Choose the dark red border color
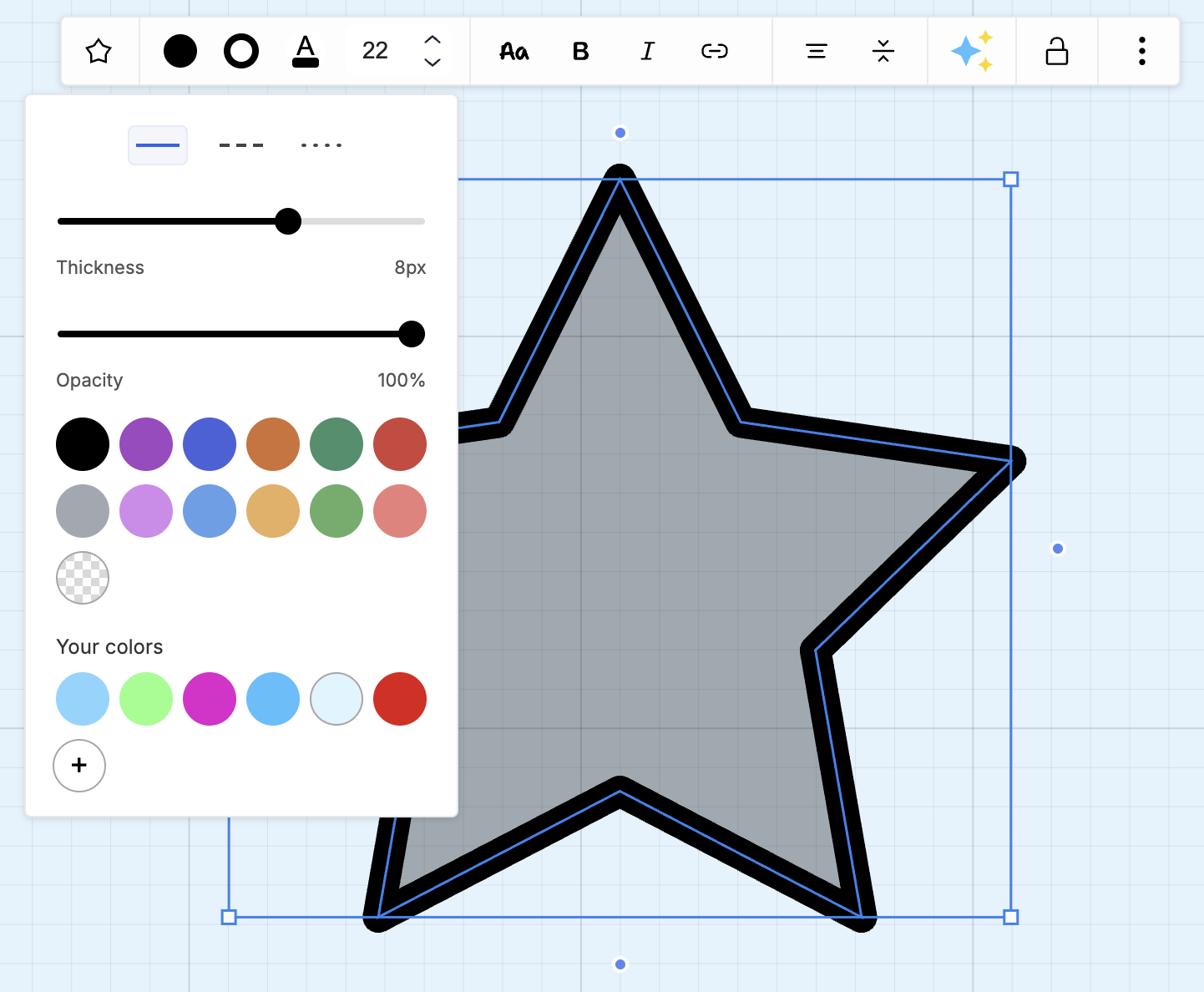This screenshot has width=1204, height=992. coord(400,444)
